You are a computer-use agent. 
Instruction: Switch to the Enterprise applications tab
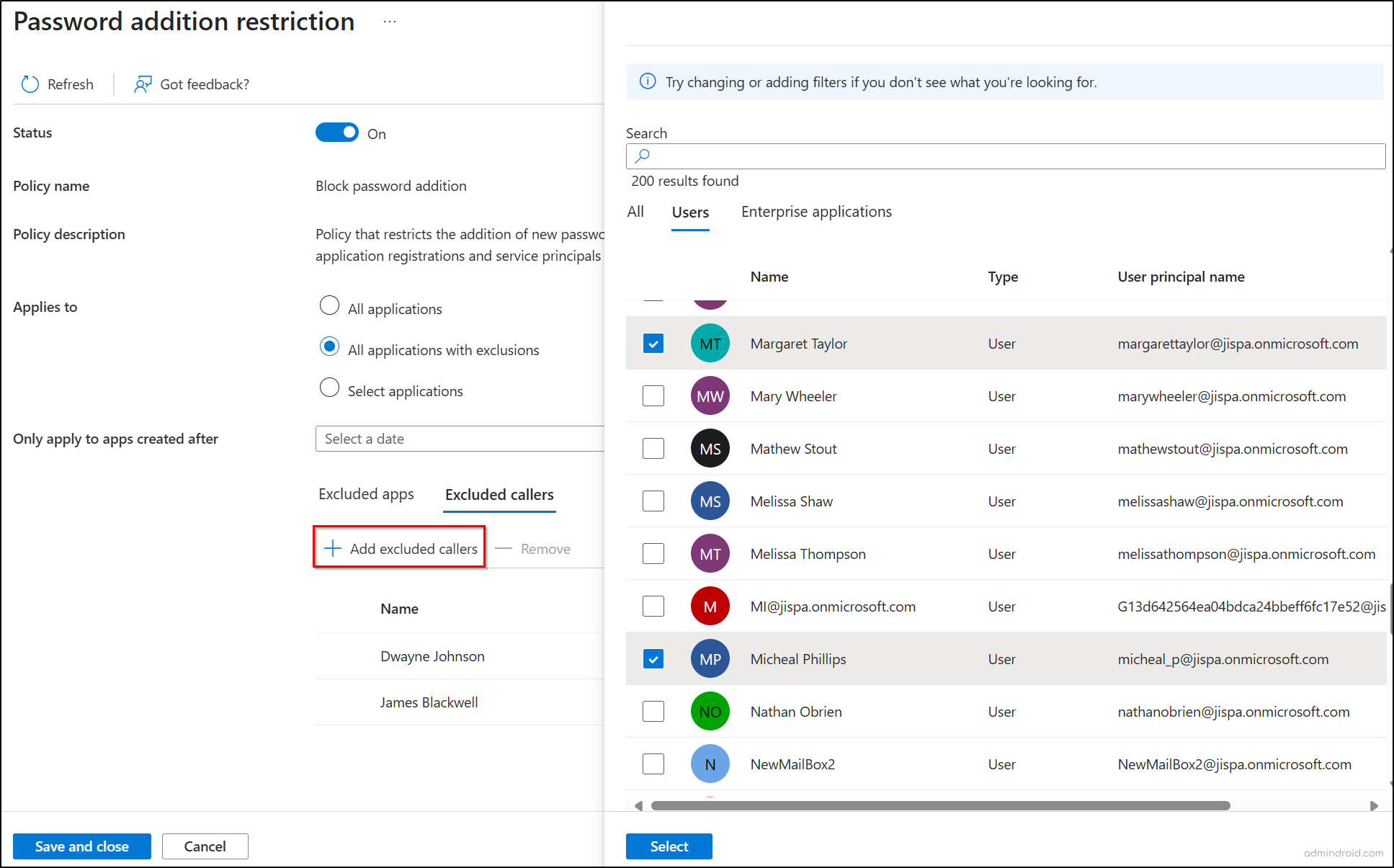point(816,212)
